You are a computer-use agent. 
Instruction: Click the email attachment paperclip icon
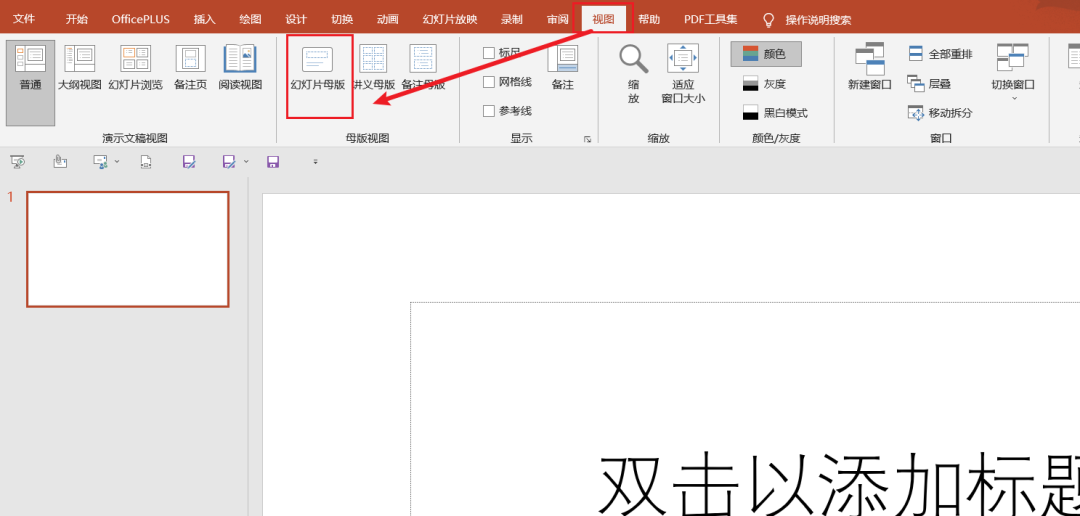tap(60, 162)
